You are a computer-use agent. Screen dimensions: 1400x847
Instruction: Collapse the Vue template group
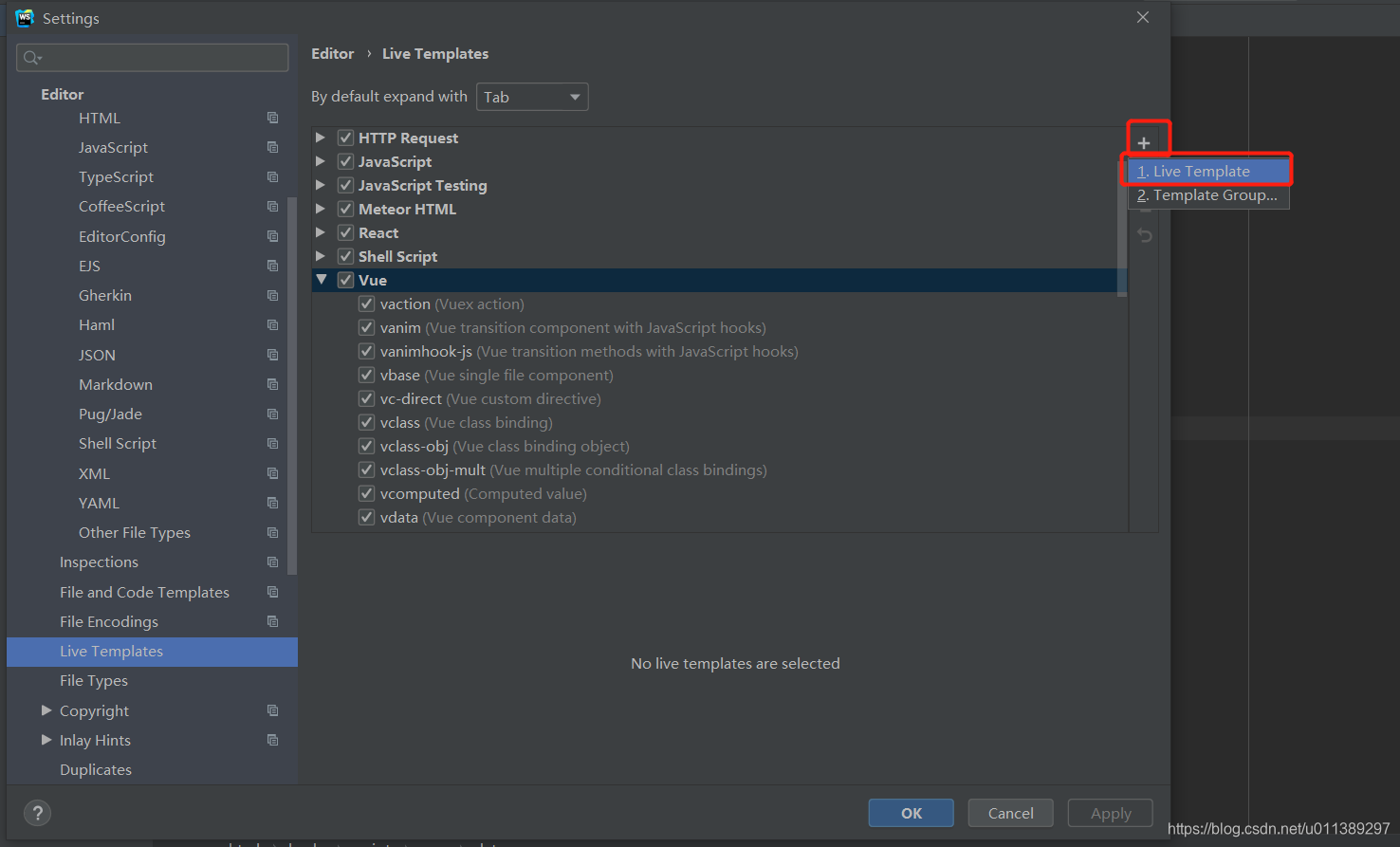(322, 280)
